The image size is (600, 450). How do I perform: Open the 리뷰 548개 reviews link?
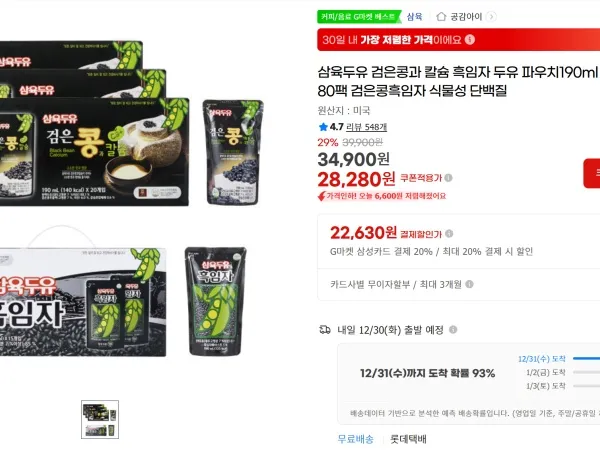click(366, 127)
